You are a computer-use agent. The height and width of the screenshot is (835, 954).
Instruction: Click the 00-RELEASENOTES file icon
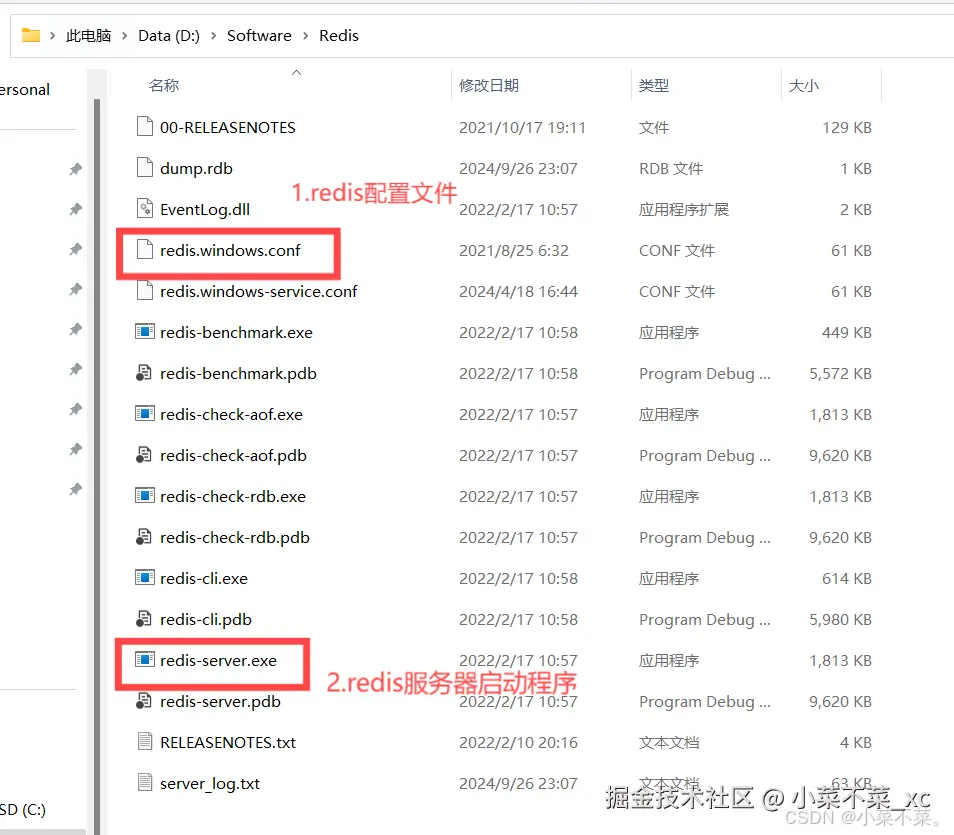[145, 127]
